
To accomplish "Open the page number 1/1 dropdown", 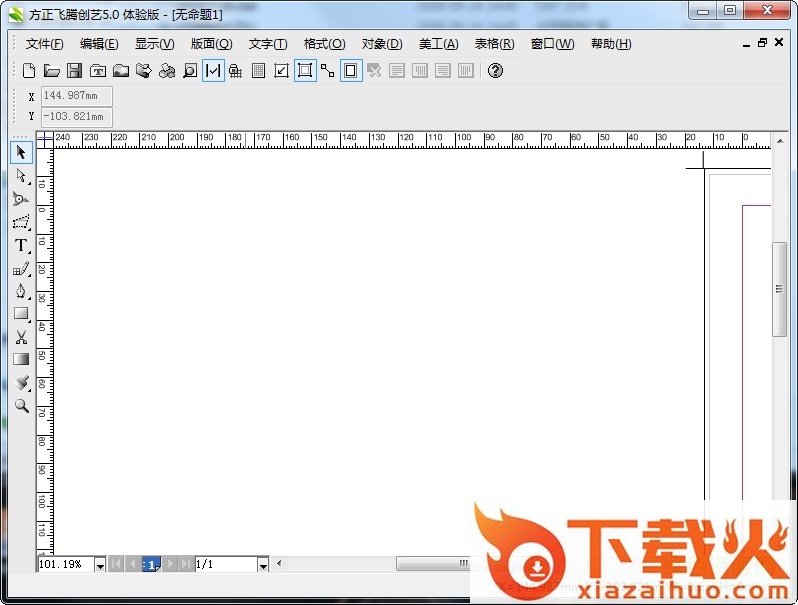I will (263, 565).
